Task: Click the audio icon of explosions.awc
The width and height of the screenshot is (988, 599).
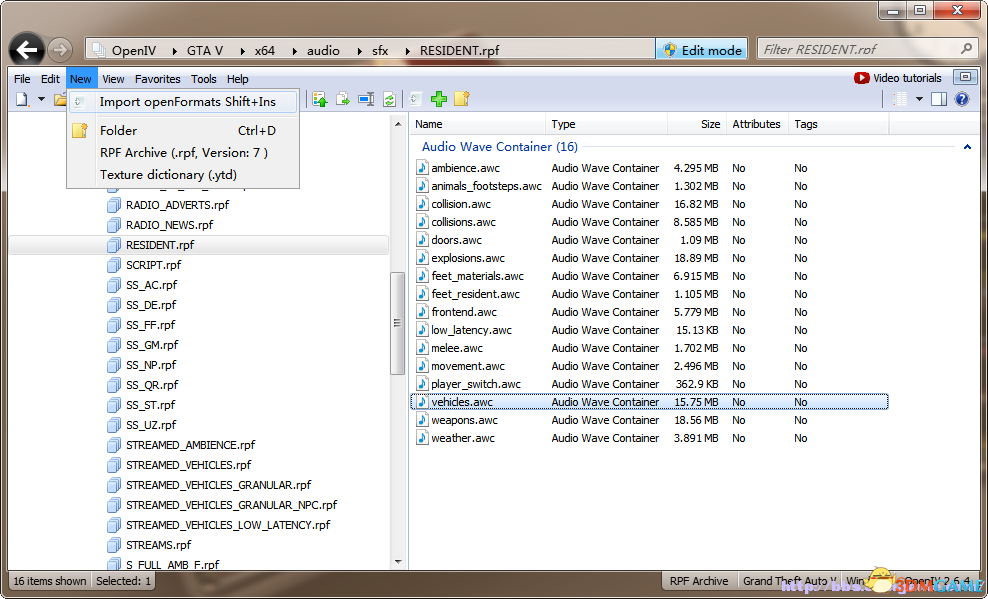Action: (422, 258)
